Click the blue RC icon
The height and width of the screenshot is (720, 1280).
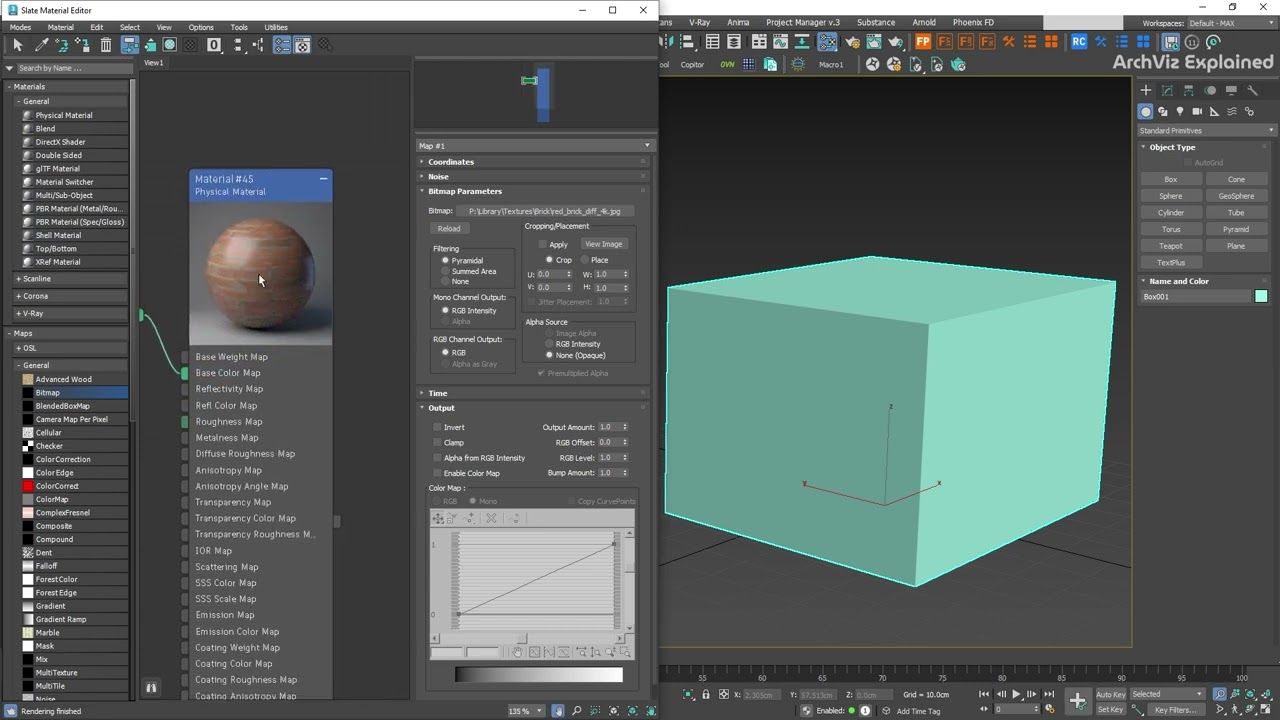pyautogui.click(x=1079, y=42)
